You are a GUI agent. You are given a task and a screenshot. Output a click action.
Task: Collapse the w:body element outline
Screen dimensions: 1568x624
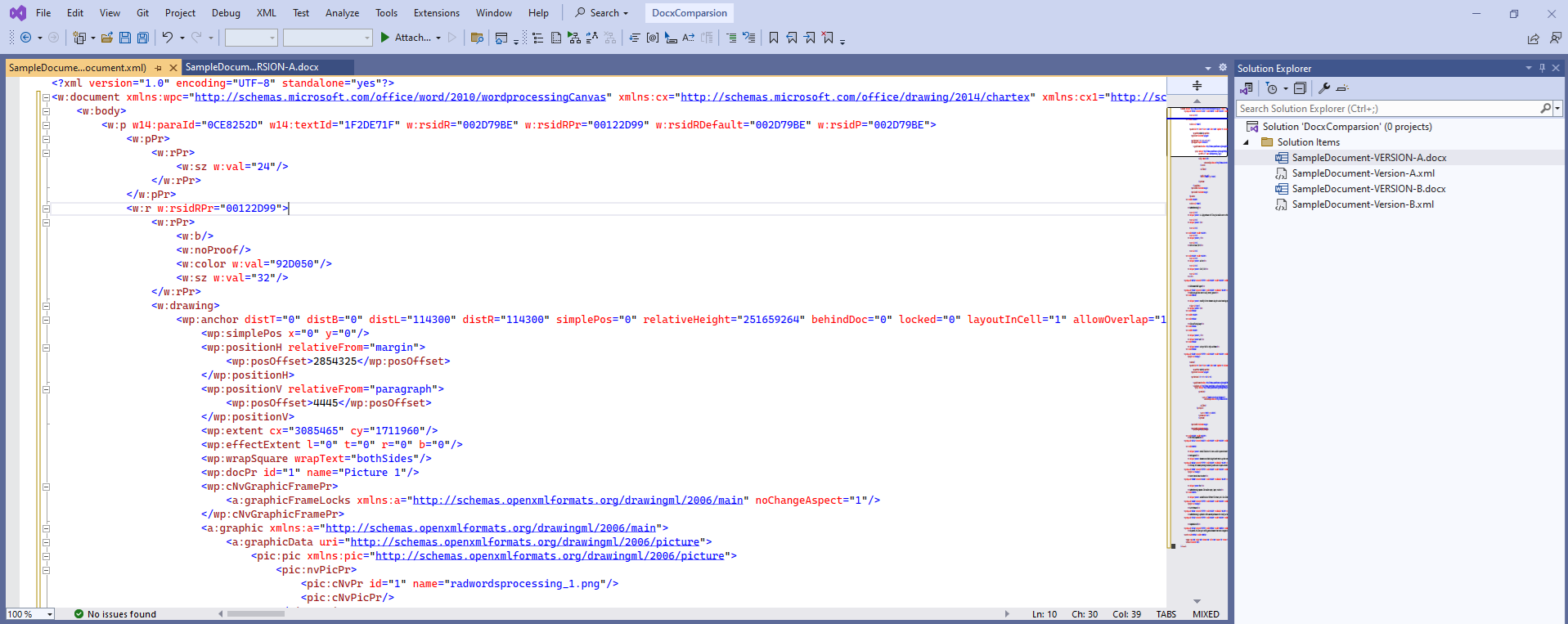pos(47,111)
